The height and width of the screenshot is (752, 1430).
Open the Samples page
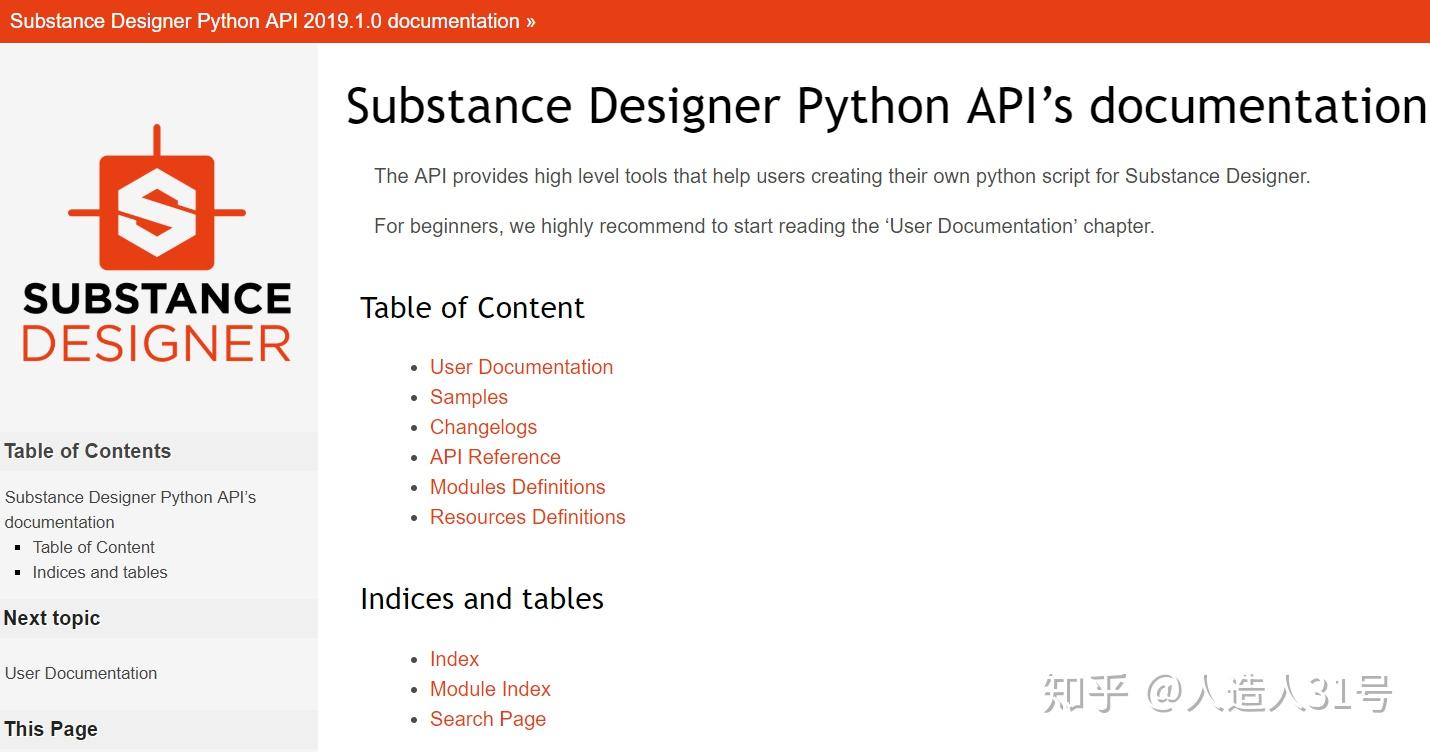point(468,397)
